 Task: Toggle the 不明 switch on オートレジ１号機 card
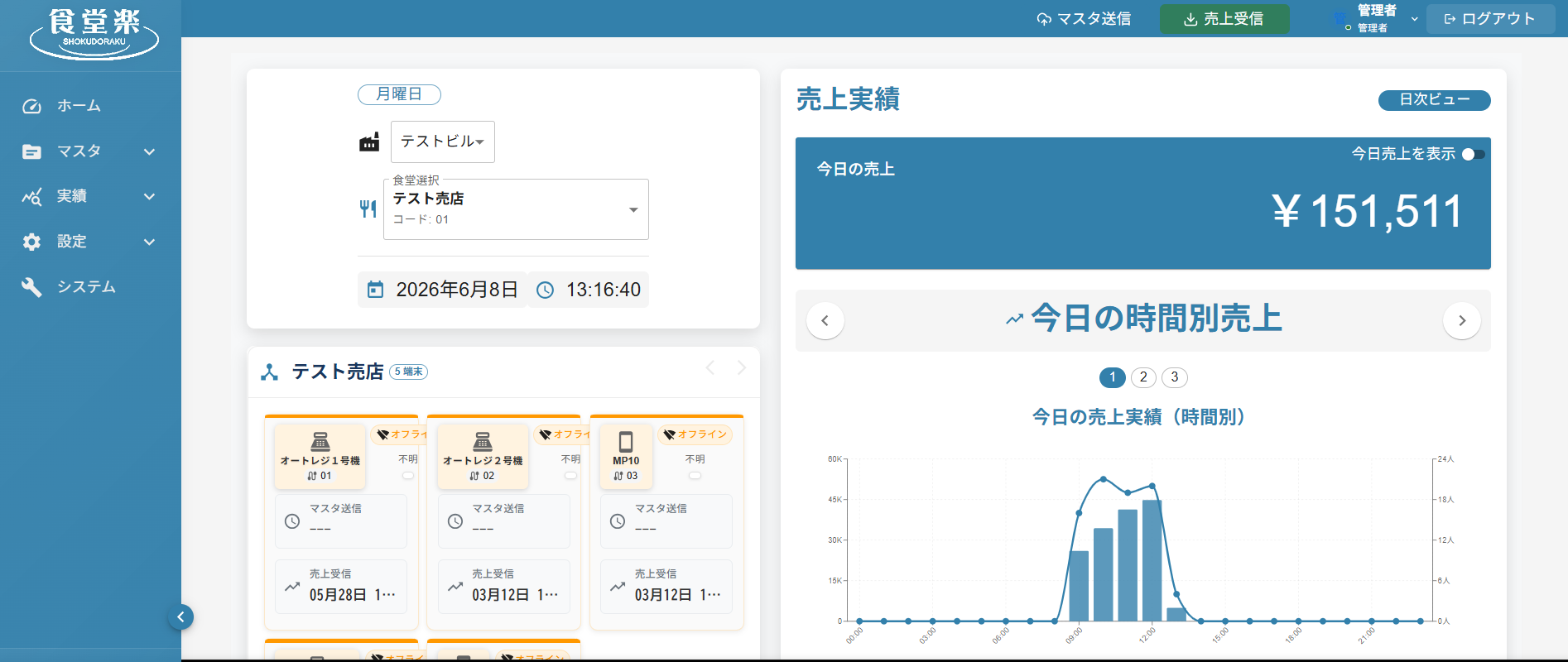[408, 476]
